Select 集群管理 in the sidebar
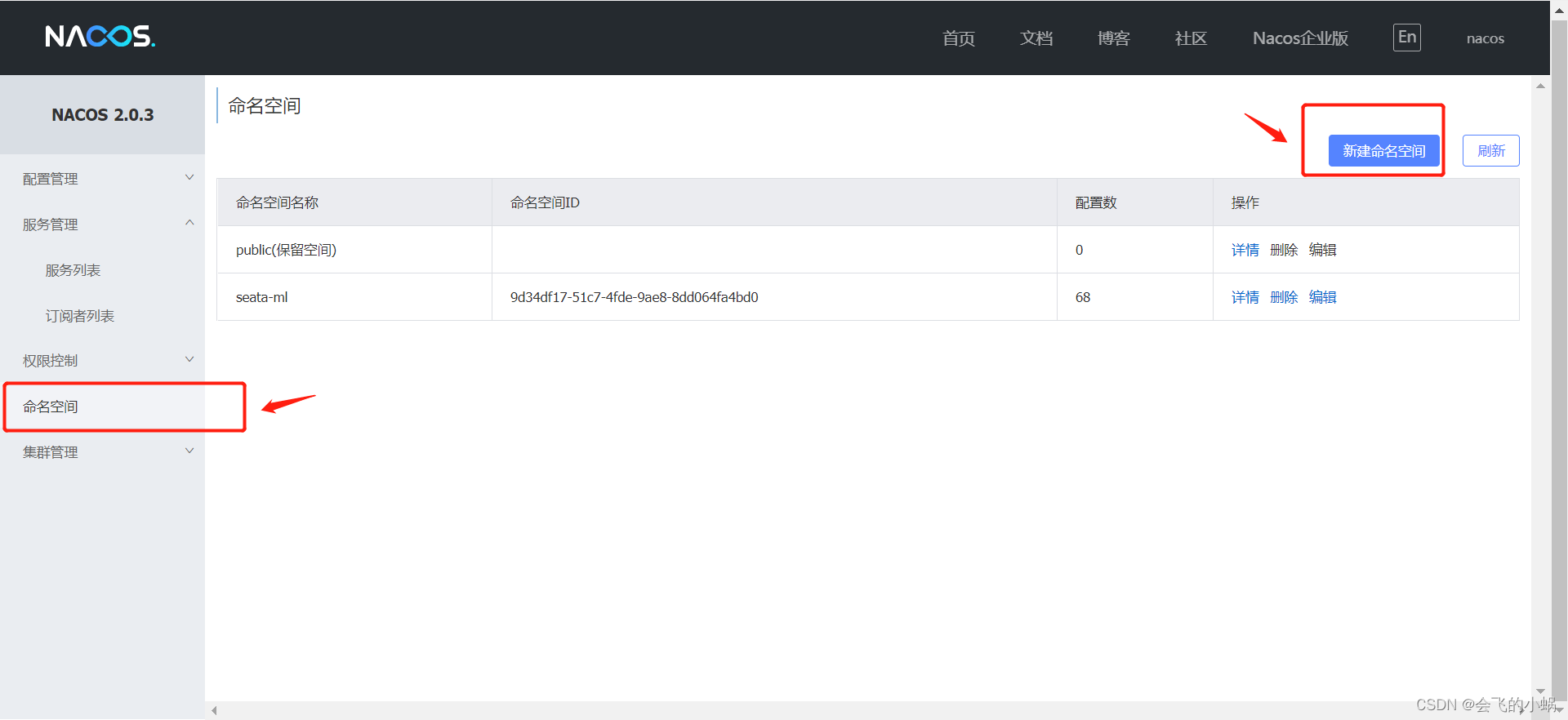This screenshot has height=720, width=1568. click(x=51, y=452)
